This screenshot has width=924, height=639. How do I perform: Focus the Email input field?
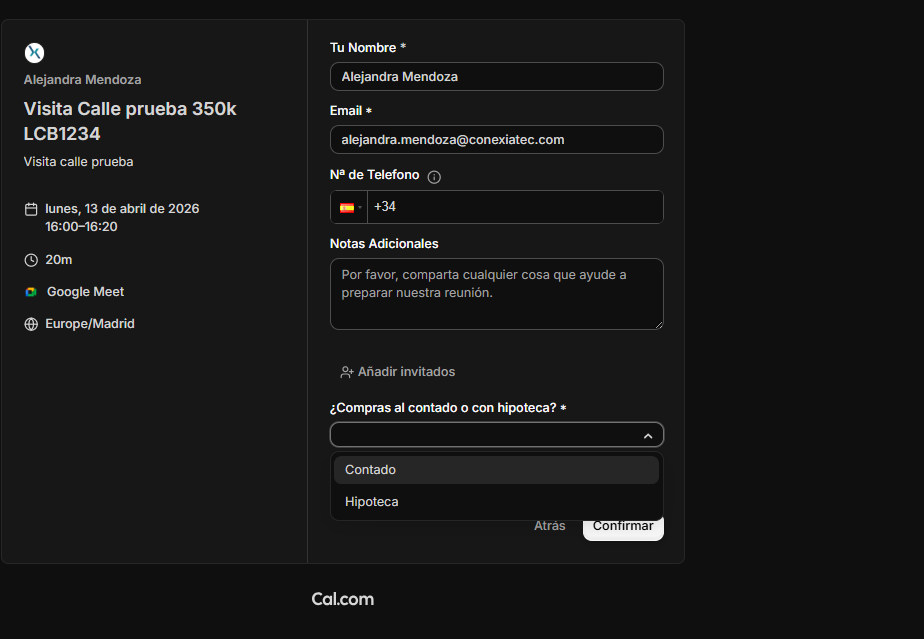click(496, 140)
